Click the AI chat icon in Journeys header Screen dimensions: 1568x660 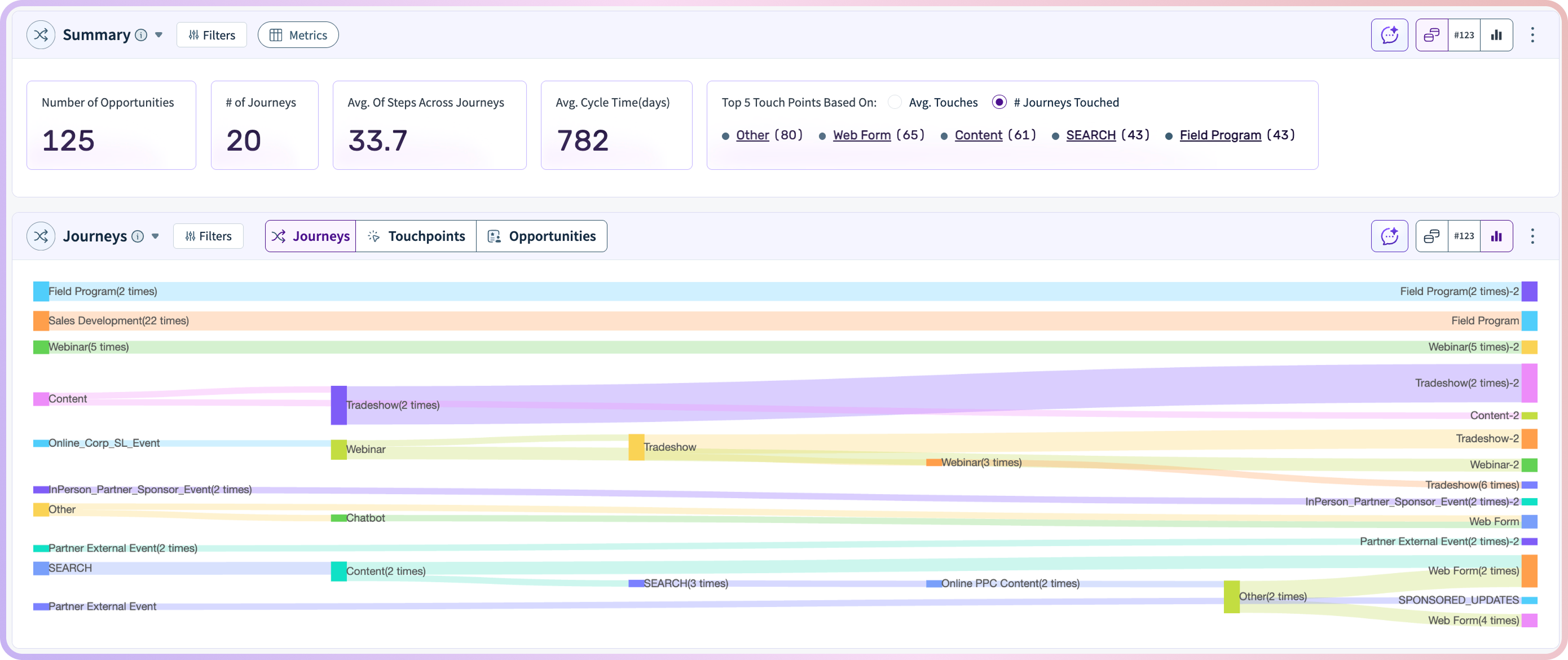tap(1389, 236)
